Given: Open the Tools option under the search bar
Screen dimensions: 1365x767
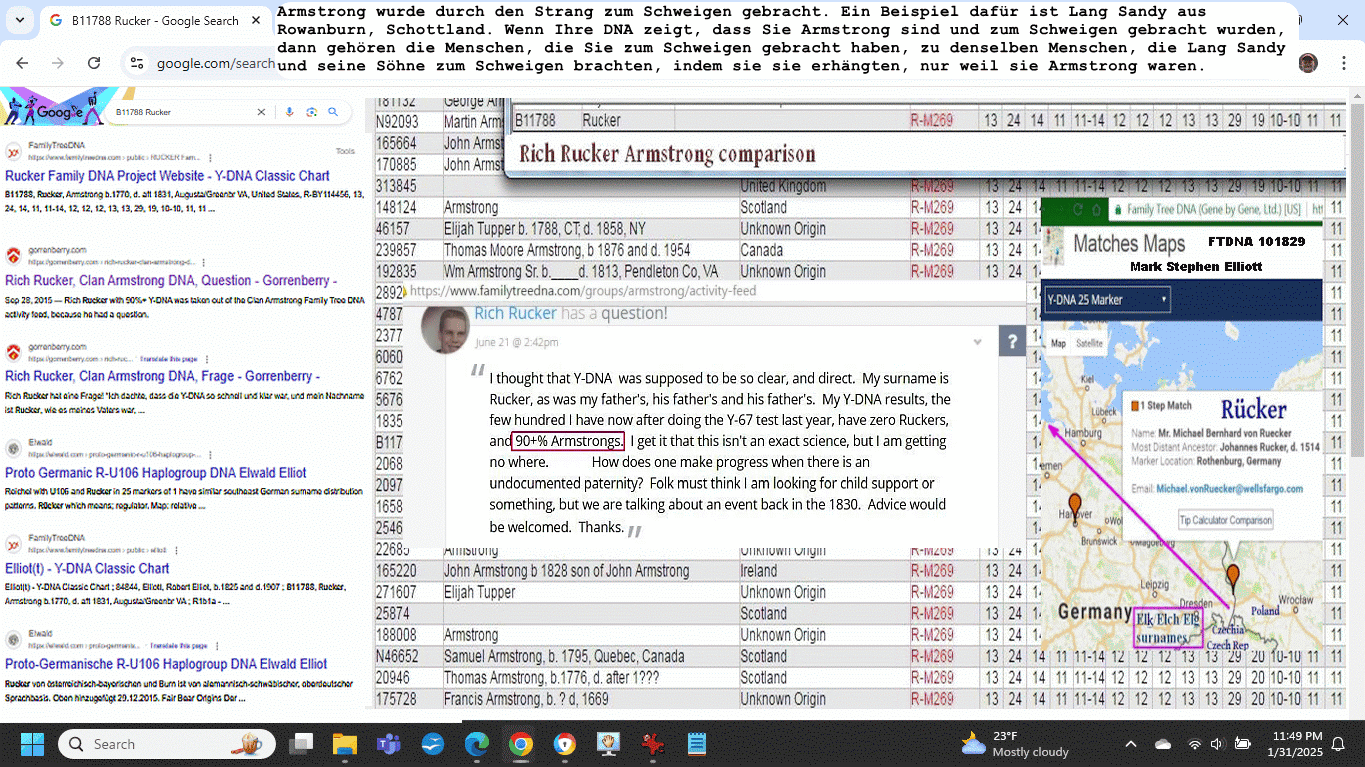Looking at the screenshot, I should point(345,151).
